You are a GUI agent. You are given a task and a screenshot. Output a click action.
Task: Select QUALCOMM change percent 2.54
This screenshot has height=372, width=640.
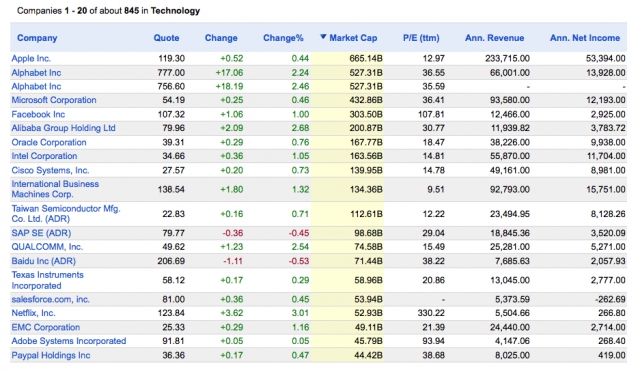300,247
